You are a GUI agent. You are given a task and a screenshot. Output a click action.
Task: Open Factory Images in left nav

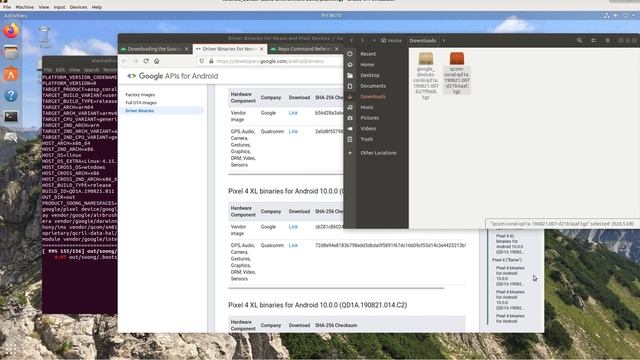[140, 95]
